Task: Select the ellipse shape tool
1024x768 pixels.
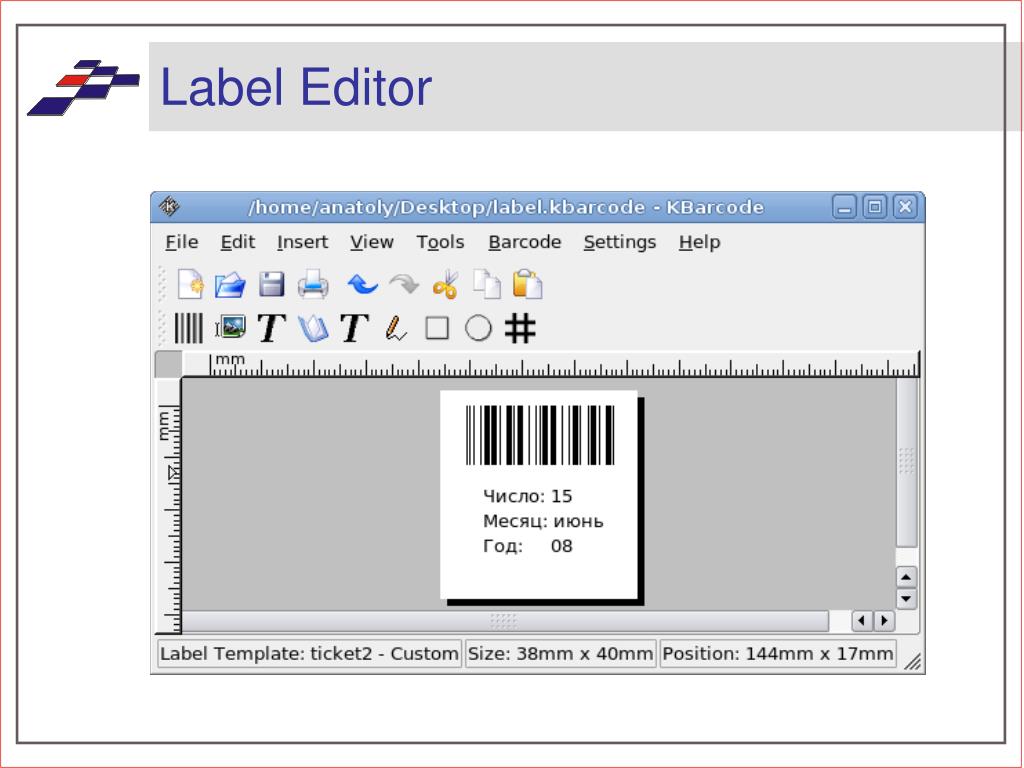Action: [478, 328]
